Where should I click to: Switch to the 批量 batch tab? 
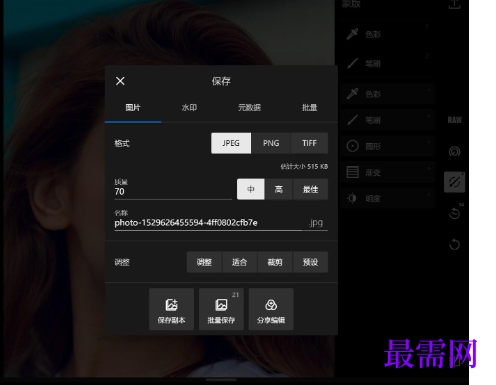309,108
